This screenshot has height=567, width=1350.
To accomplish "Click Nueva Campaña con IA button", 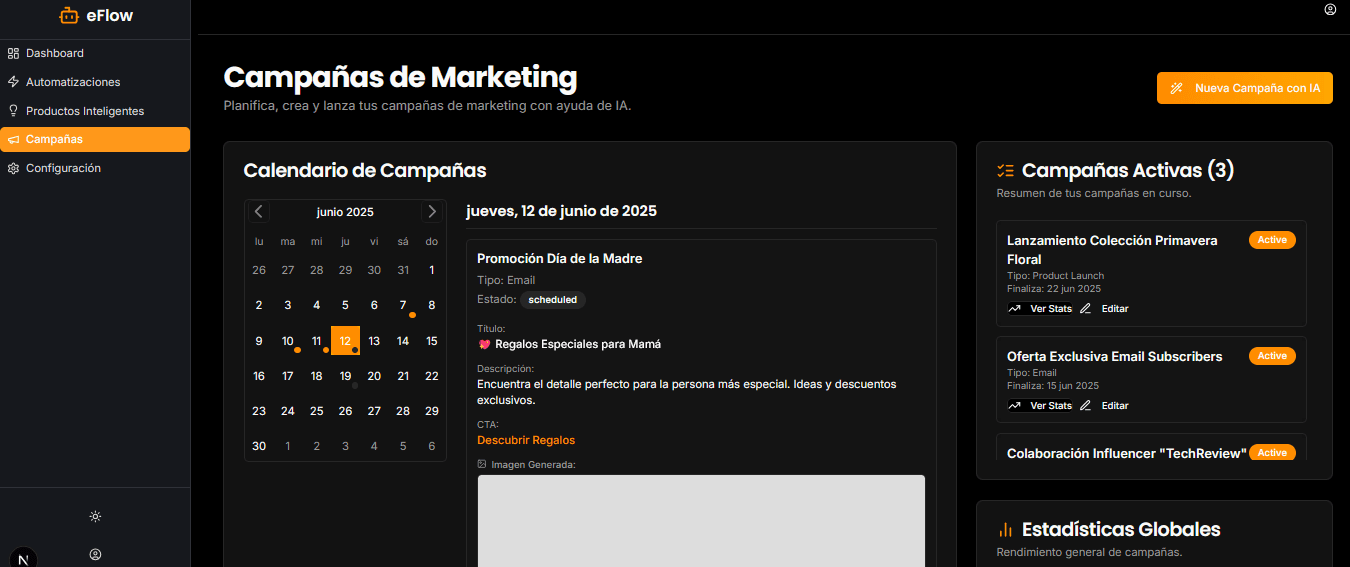I will click(x=1245, y=88).
